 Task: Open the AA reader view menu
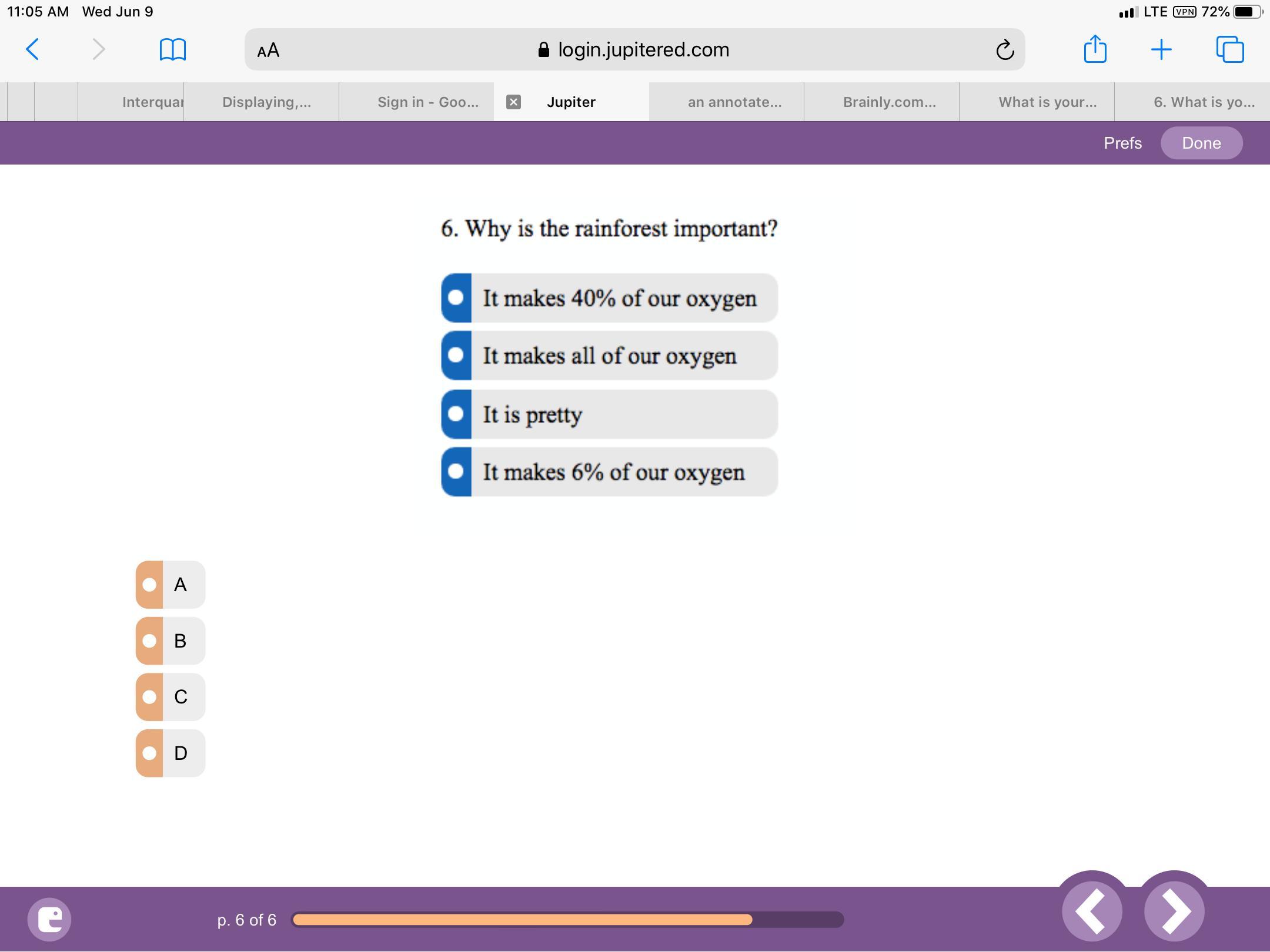(269, 50)
